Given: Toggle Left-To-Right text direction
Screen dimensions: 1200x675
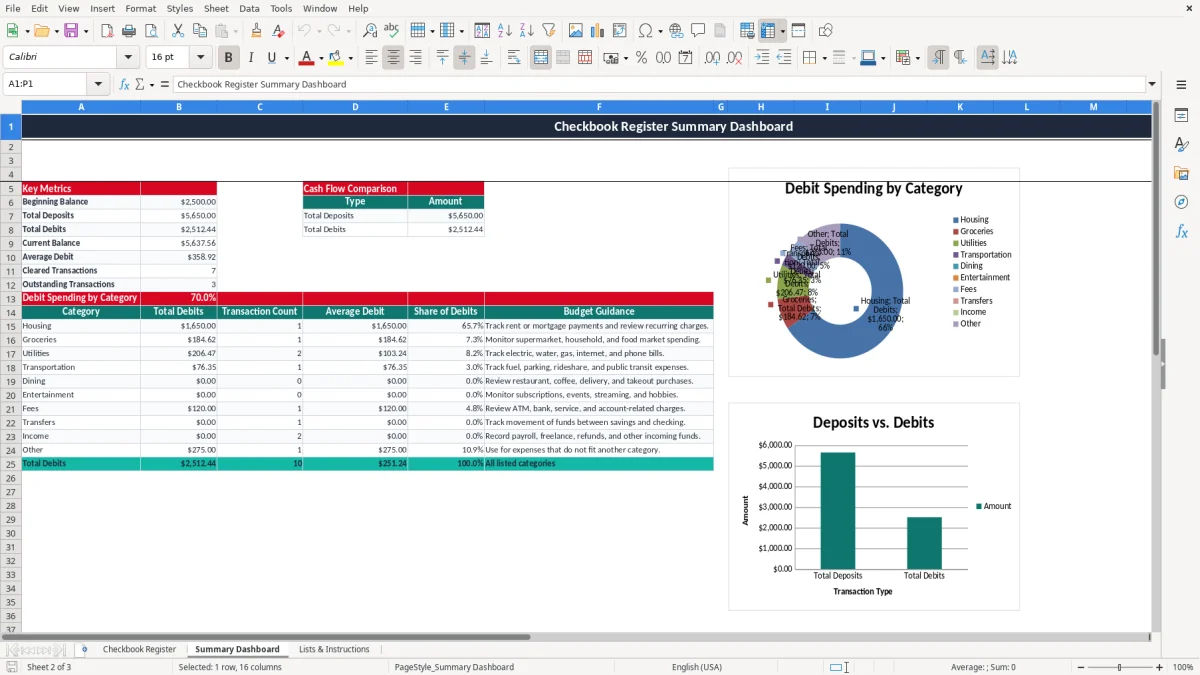Looking at the screenshot, I should [x=938, y=58].
